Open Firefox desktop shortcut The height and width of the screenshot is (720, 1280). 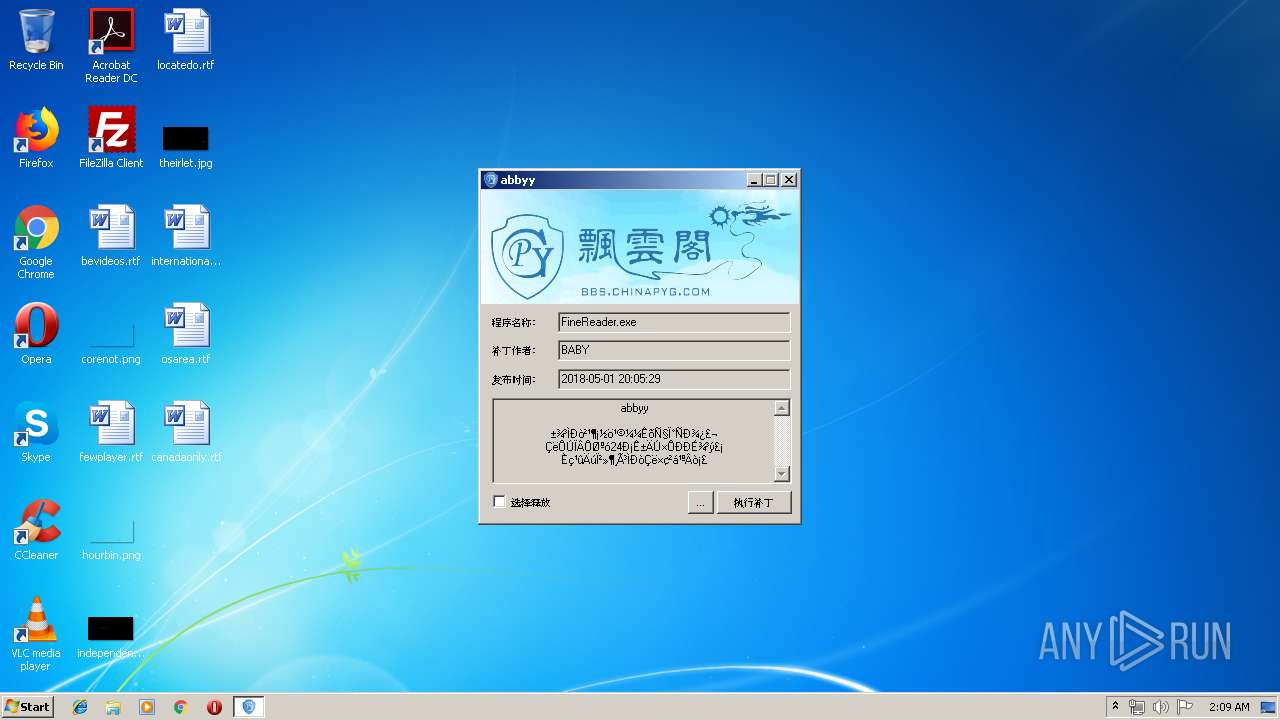36,138
